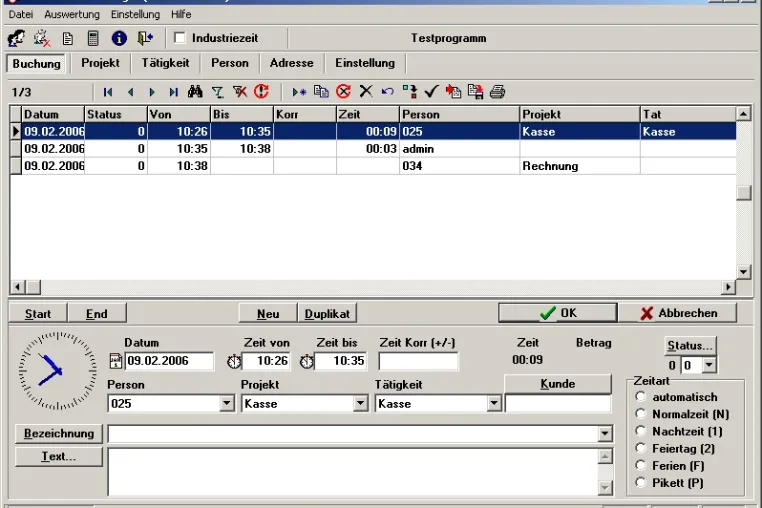
Task: Post changes with checkmark icon
Action: (x=432, y=91)
